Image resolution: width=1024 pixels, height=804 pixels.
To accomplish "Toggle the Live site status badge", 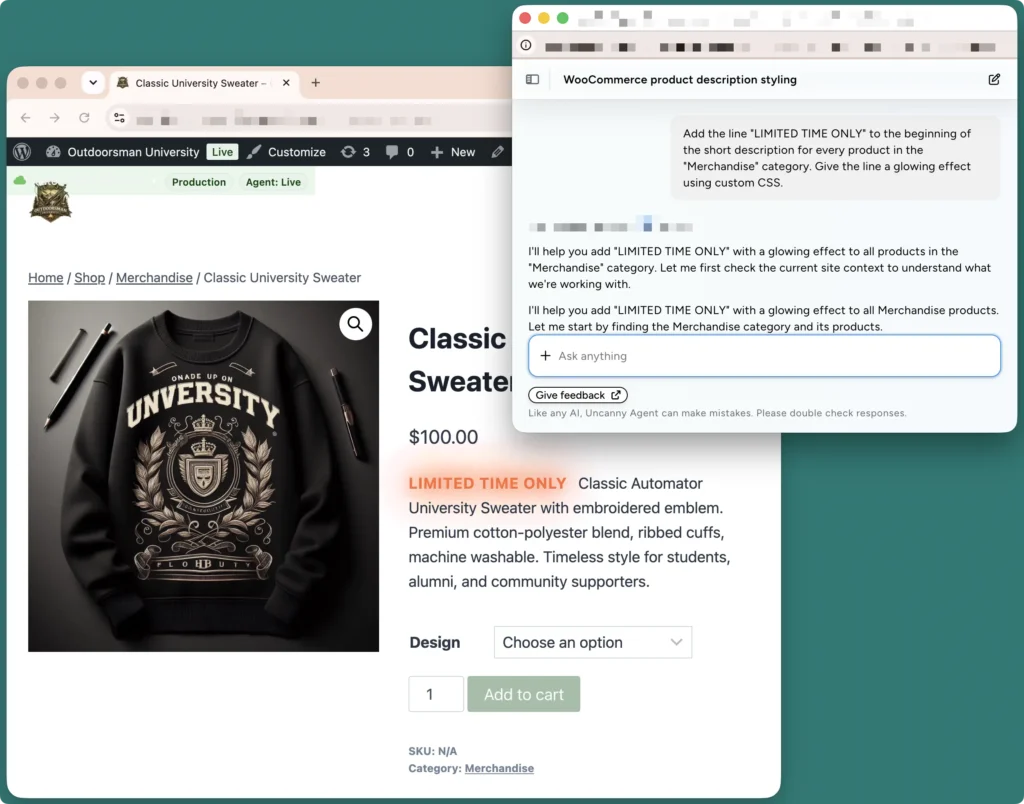I will [x=222, y=152].
